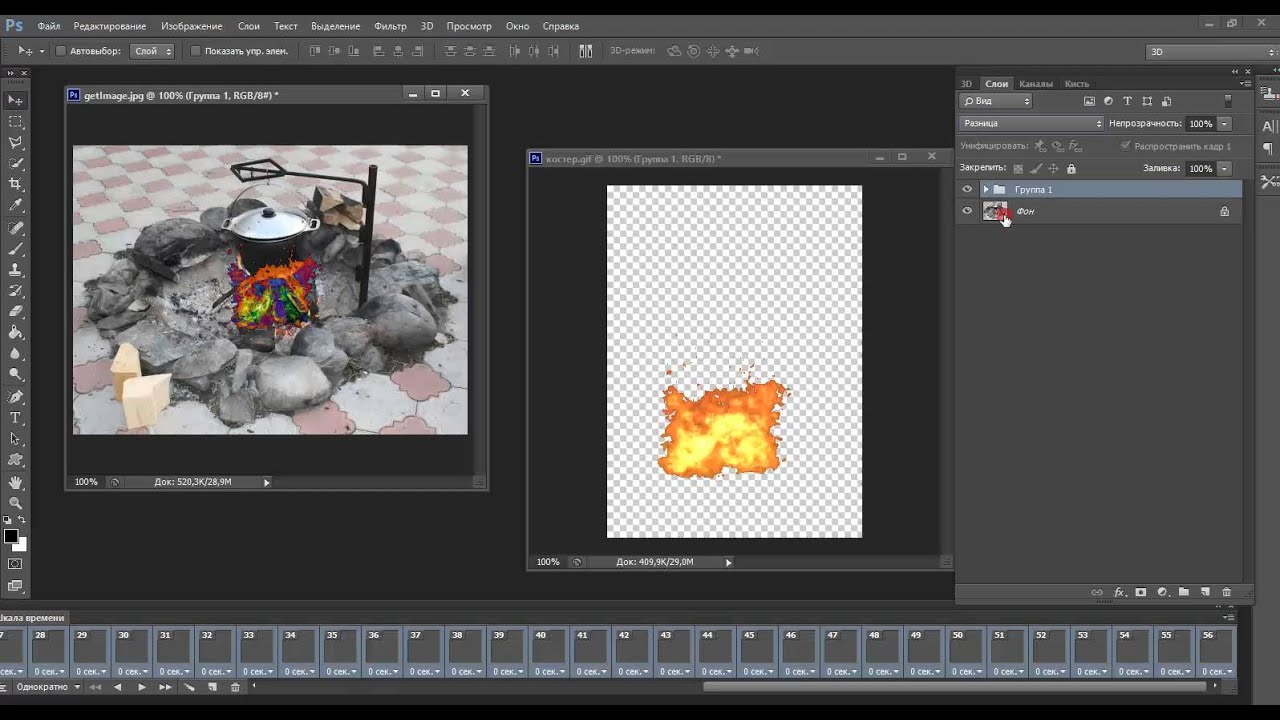Select the Horizontal Type tool
Image resolution: width=1280 pixels, height=720 pixels.
[15, 417]
